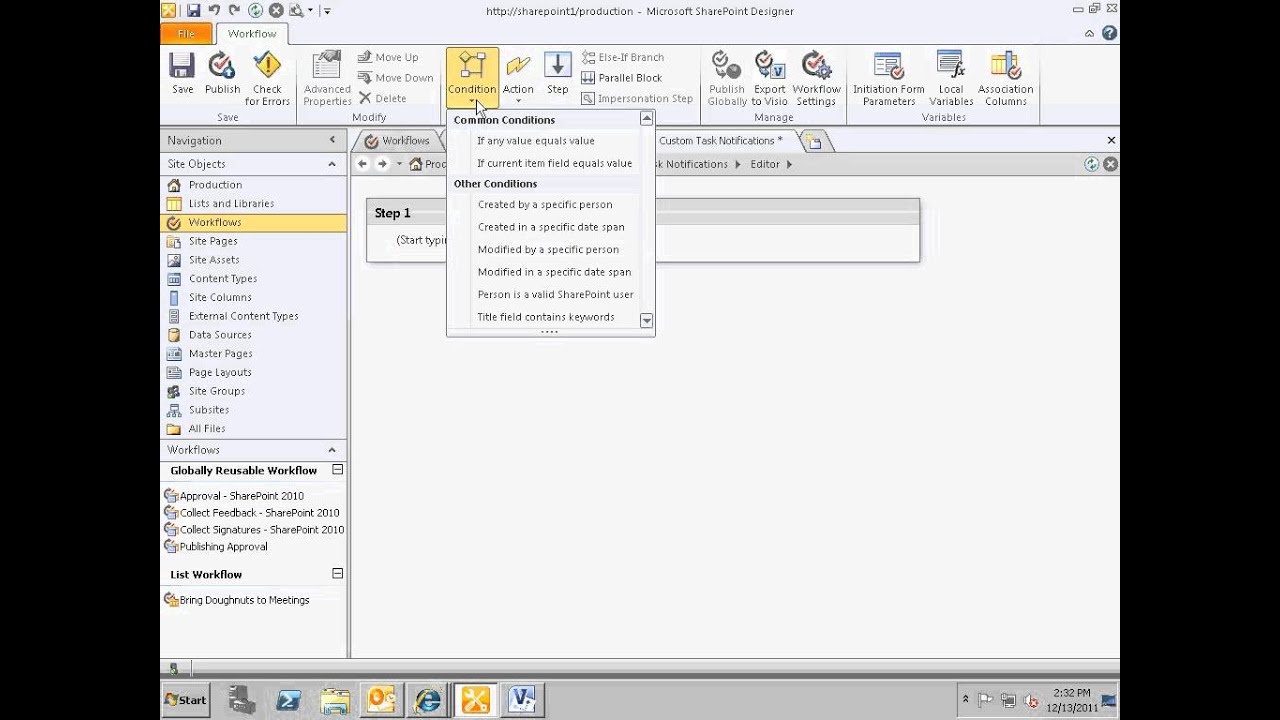Screen dimensions: 1280x720
Task: Insert a new Step
Action: (557, 74)
